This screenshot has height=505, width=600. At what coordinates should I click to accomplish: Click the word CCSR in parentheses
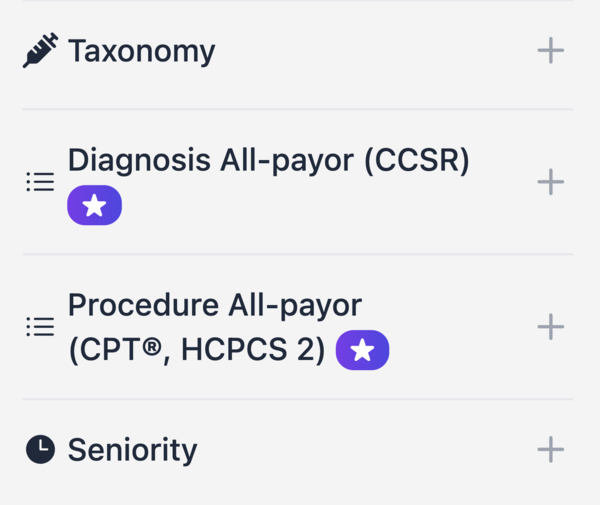417,161
